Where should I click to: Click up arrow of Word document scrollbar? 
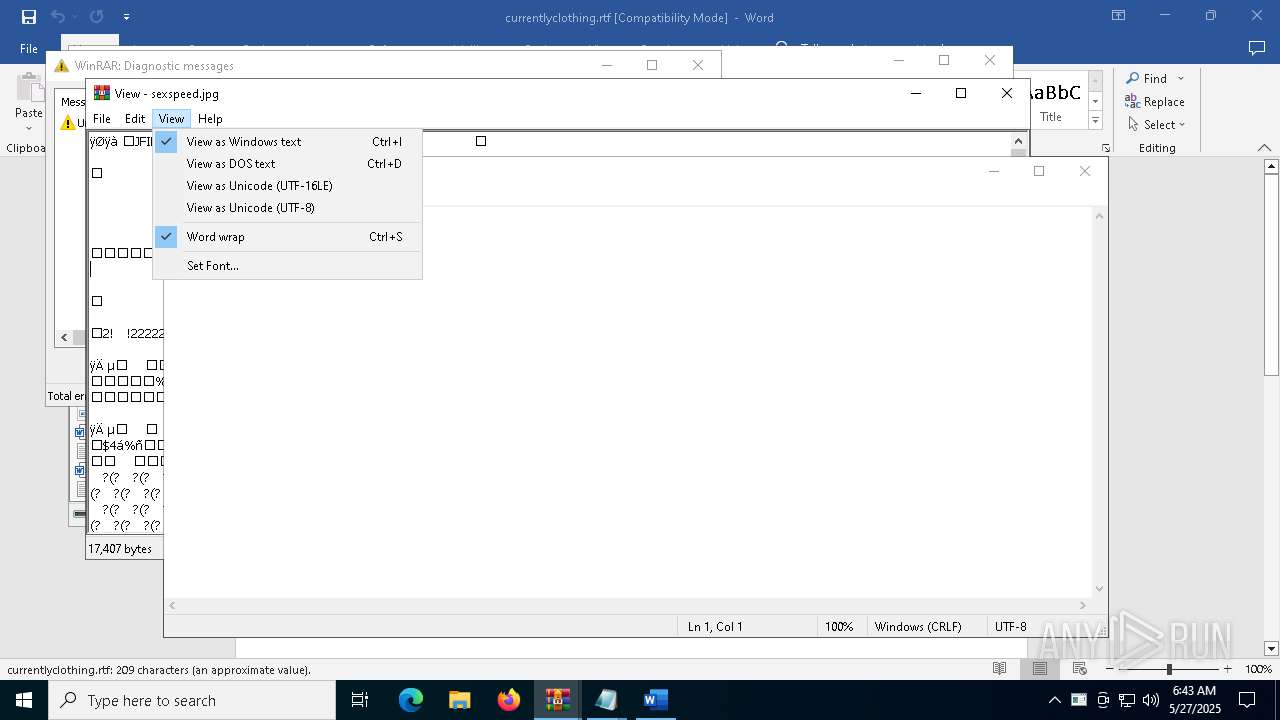[x=1271, y=167]
